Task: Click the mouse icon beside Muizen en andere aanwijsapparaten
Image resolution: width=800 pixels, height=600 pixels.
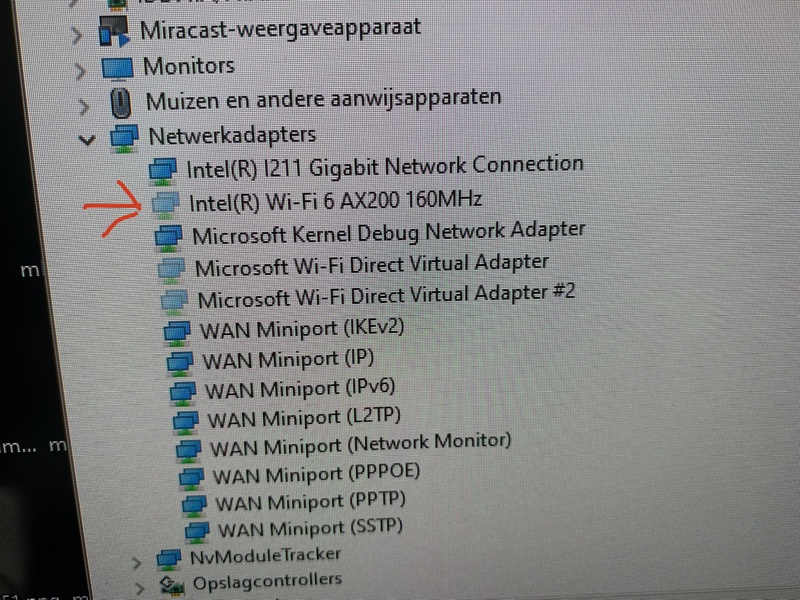Action: coord(120,103)
